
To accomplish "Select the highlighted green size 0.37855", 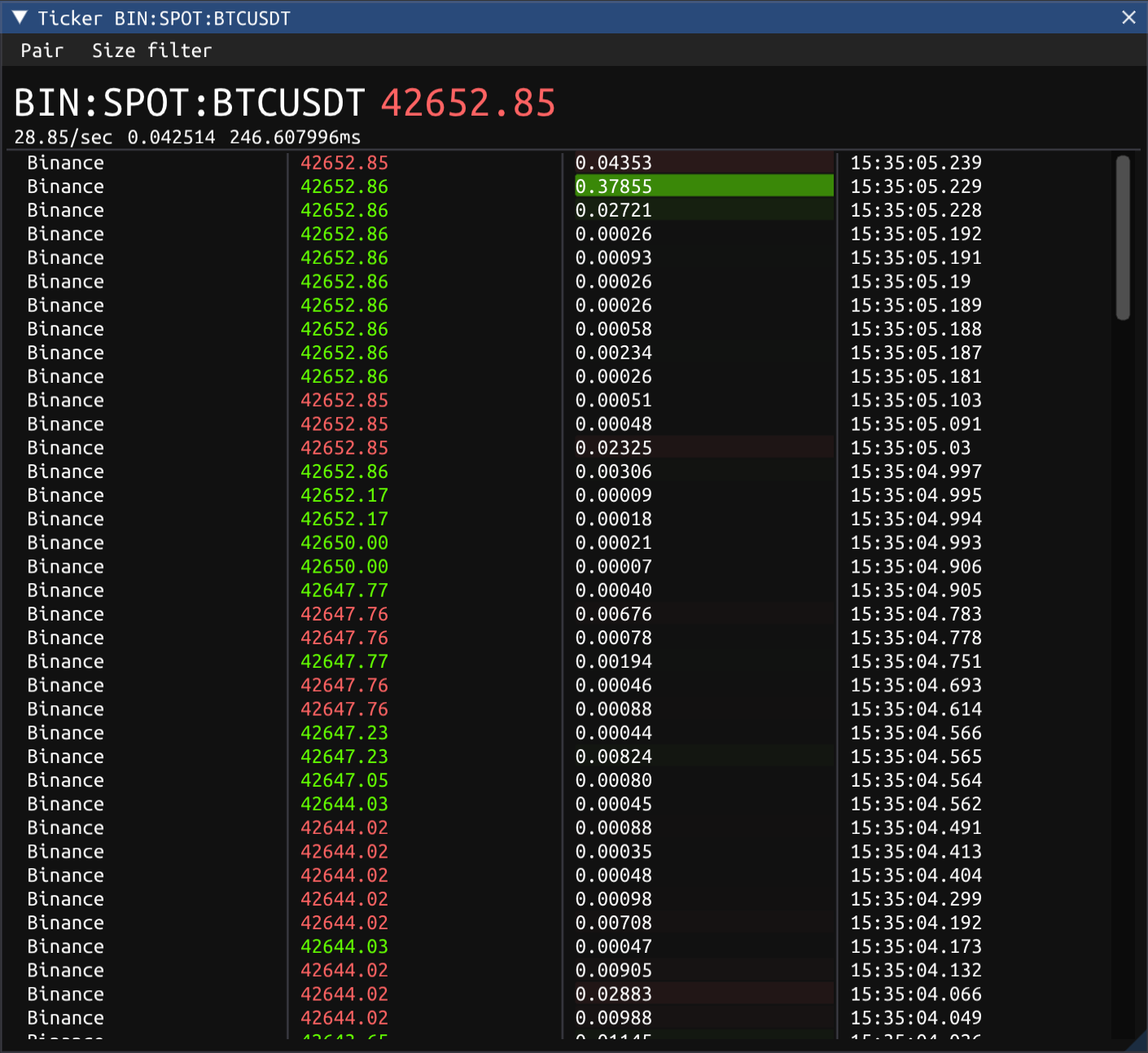I will 704,186.
